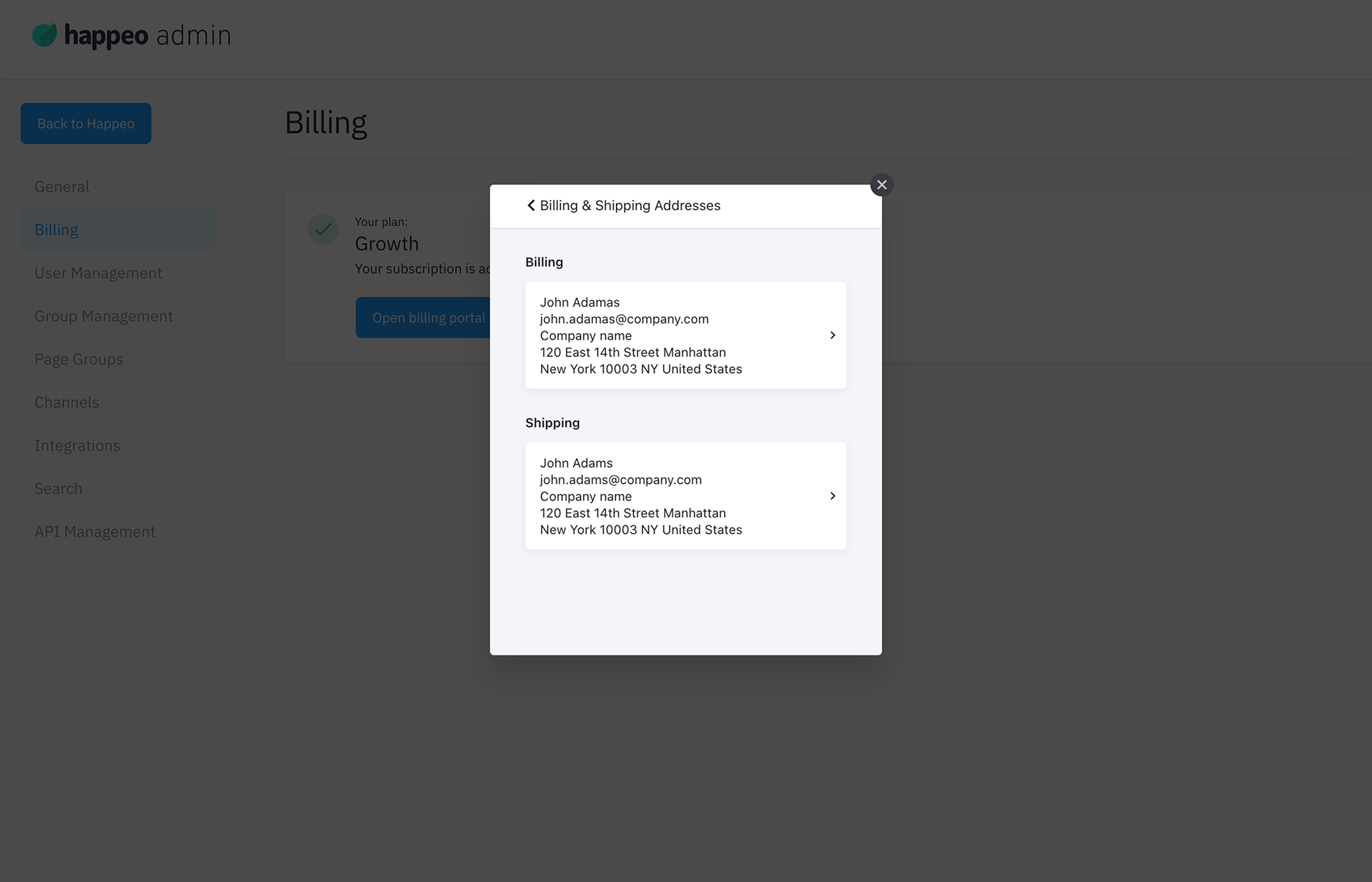This screenshot has width=1372, height=882.
Task: Select User Management in the sidebar
Action: click(x=98, y=272)
